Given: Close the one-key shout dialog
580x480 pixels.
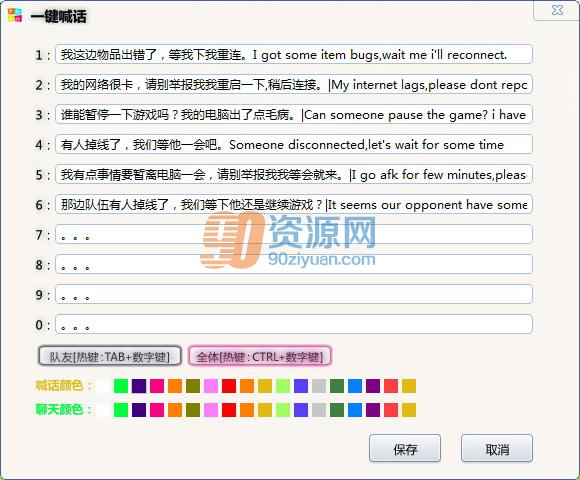Looking at the screenshot, I should click(557, 10).
